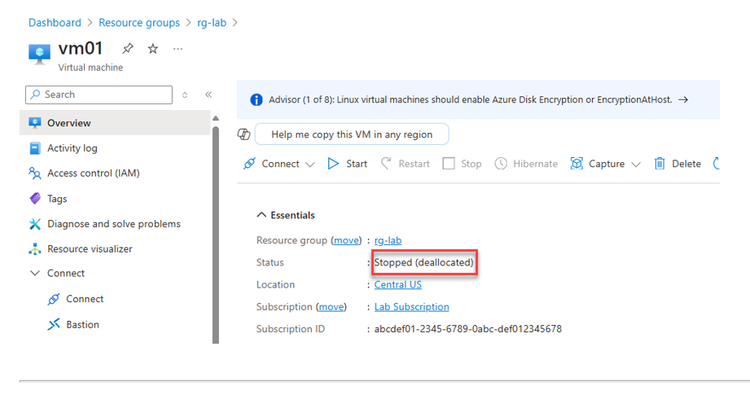
Task: Open the Capture dropdown in the toolbar
Action: pos(605,164)
